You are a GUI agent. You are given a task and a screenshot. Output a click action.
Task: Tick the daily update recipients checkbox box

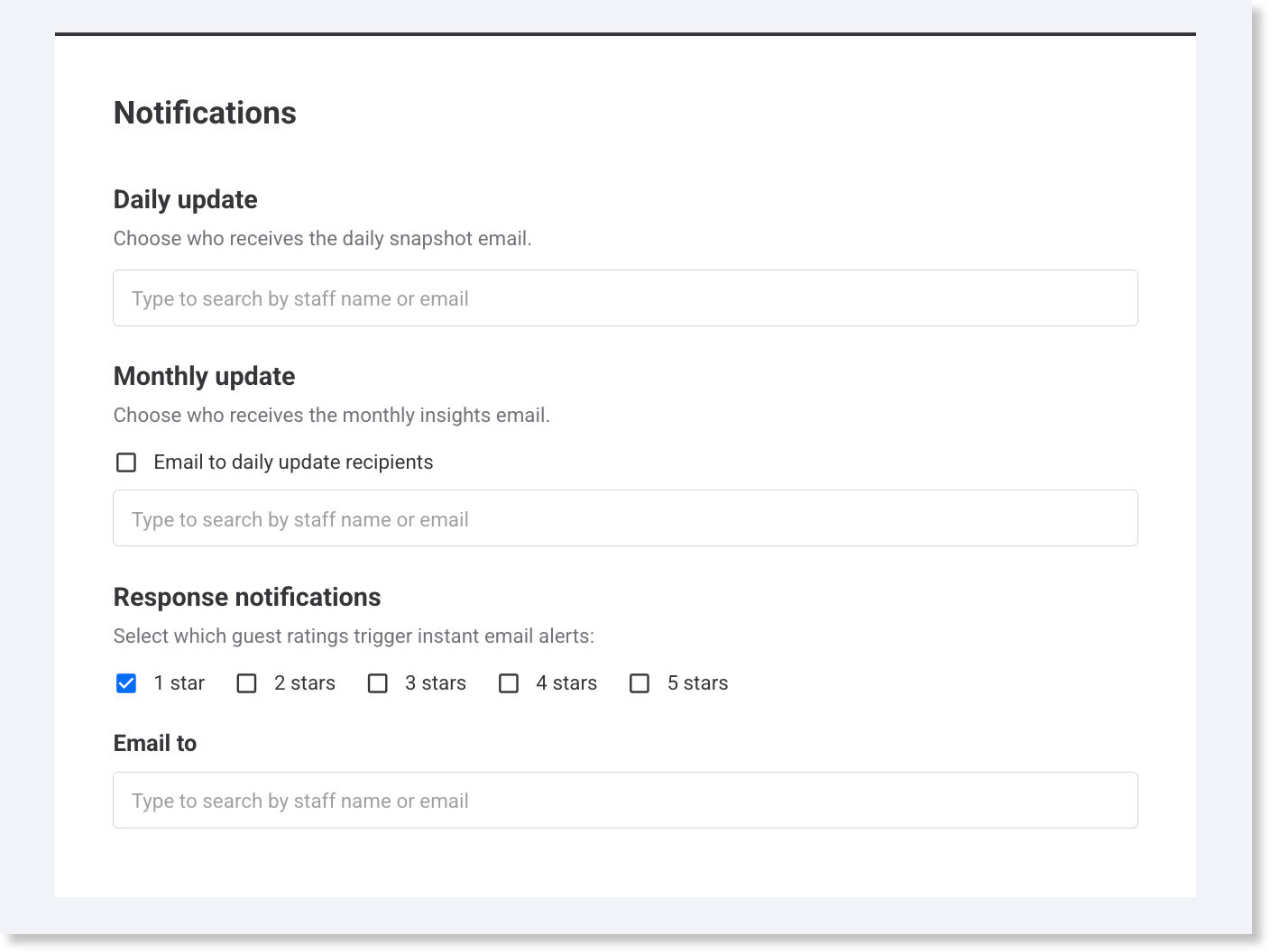coord(126,462)
